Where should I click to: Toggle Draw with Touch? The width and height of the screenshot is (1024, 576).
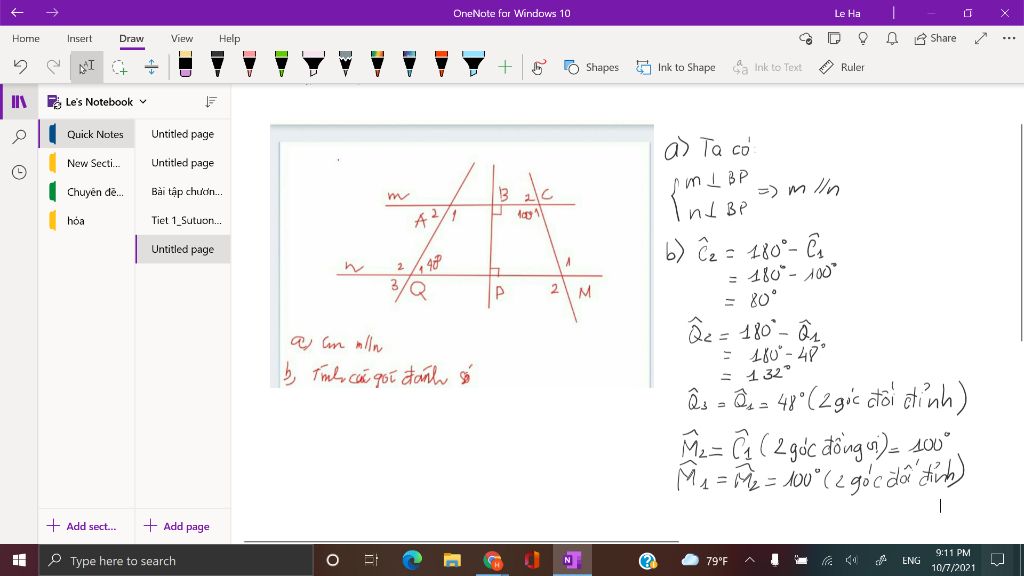point(538,67)
